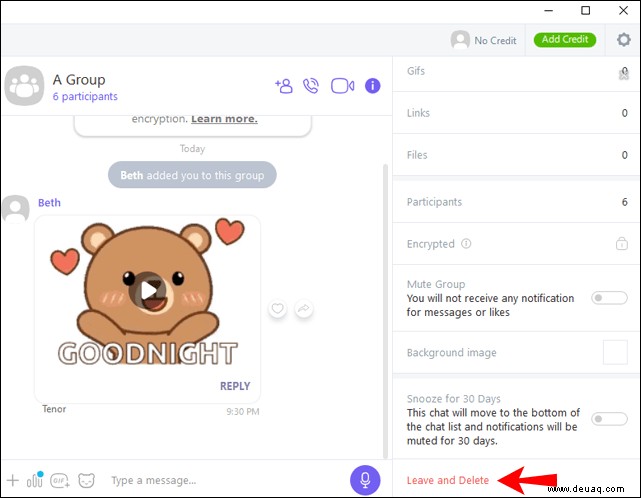Toggle the Mute Group switch

pyautogui.click(x=609, y=298)
